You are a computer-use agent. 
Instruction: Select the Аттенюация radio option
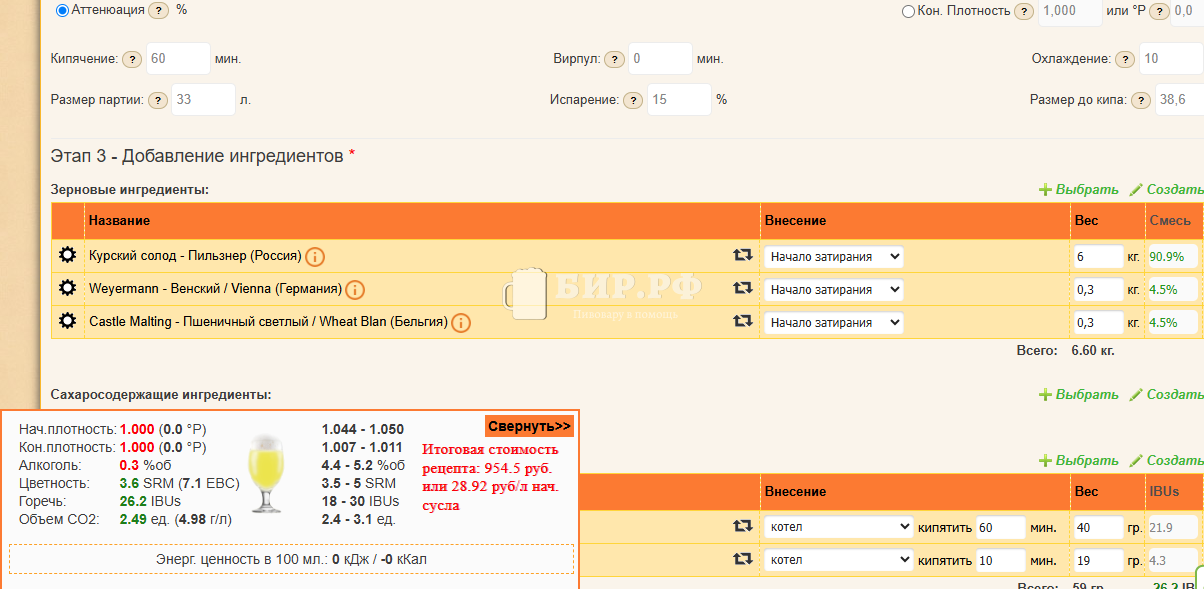[63, 10]
